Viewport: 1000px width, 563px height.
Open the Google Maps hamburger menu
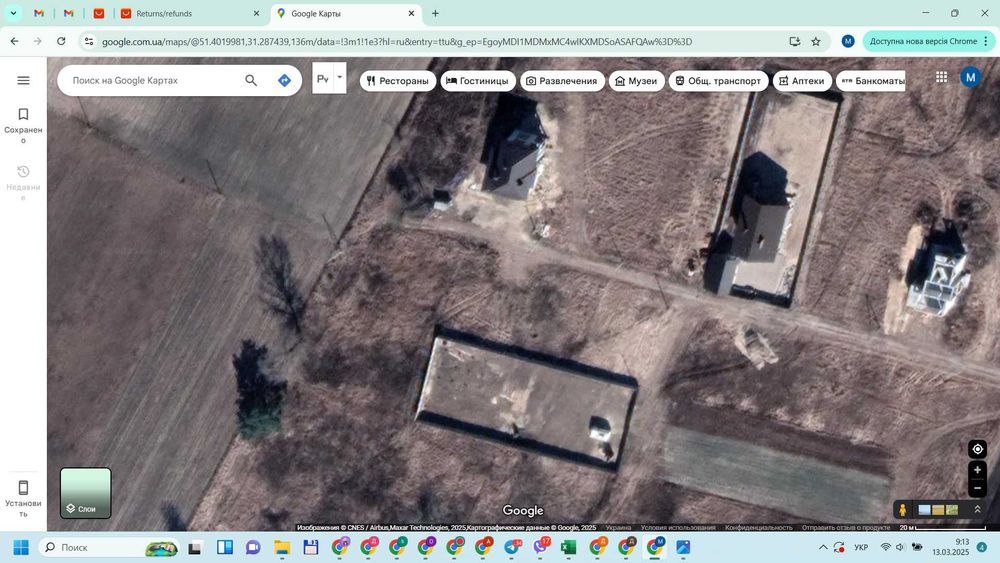click(x=24, y=80)
